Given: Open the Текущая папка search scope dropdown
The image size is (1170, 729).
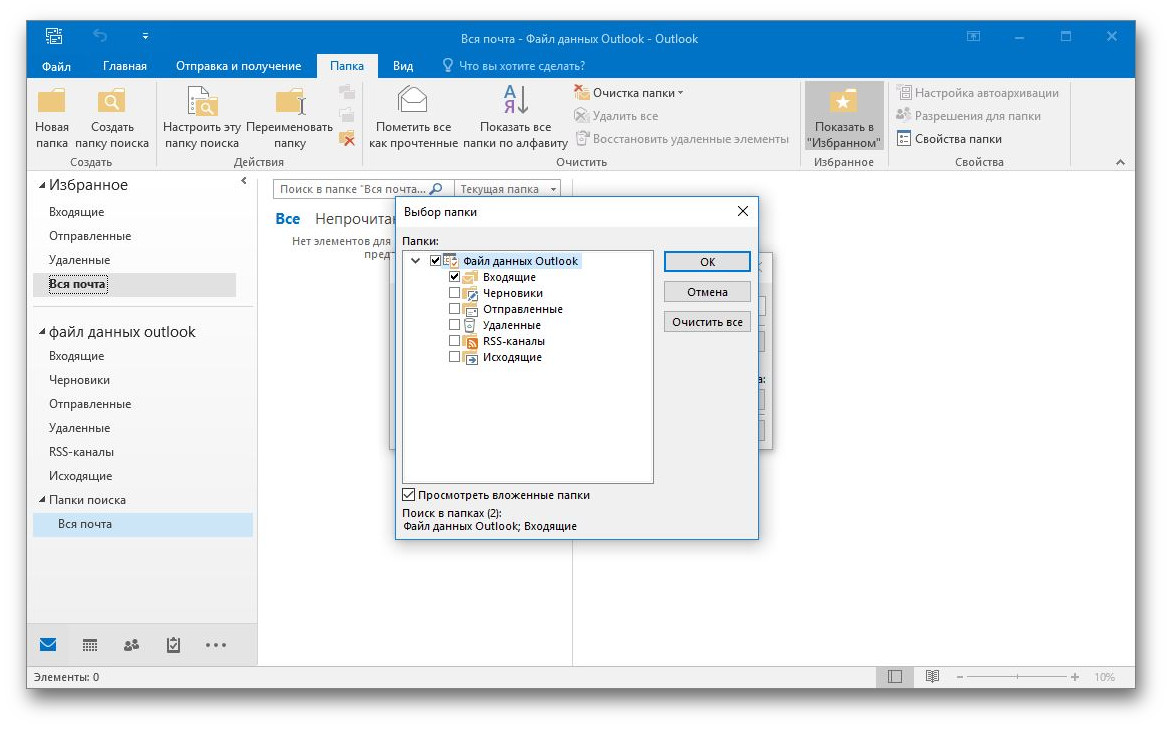Looking at the screenshot, I should [x=507, y=189].
